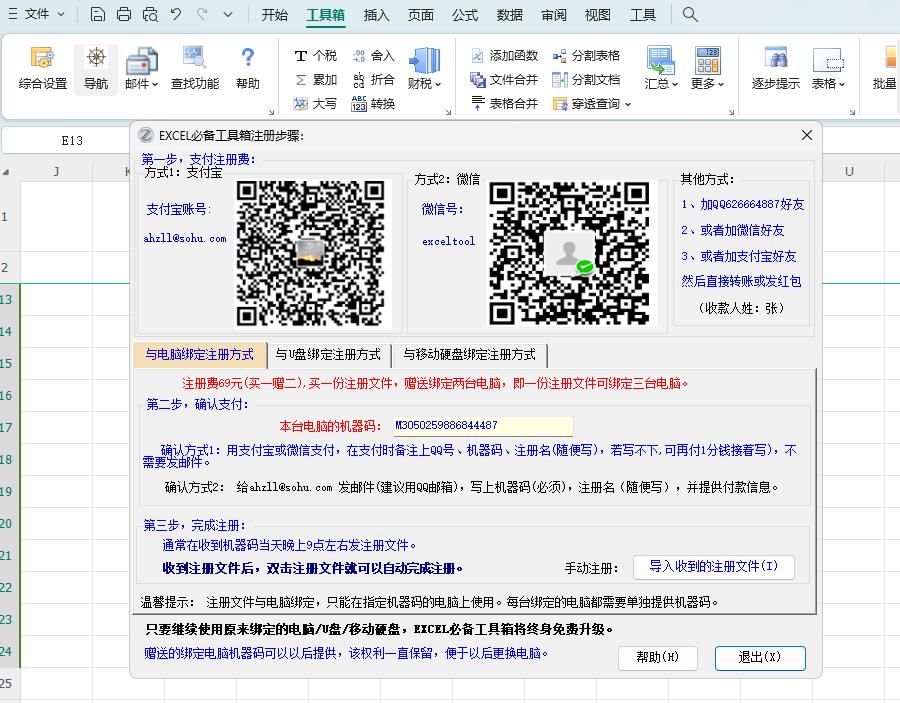Screen dimensions: 900x703
Task: Expand the 邮件 dropdown arrow
Action: 155,85
